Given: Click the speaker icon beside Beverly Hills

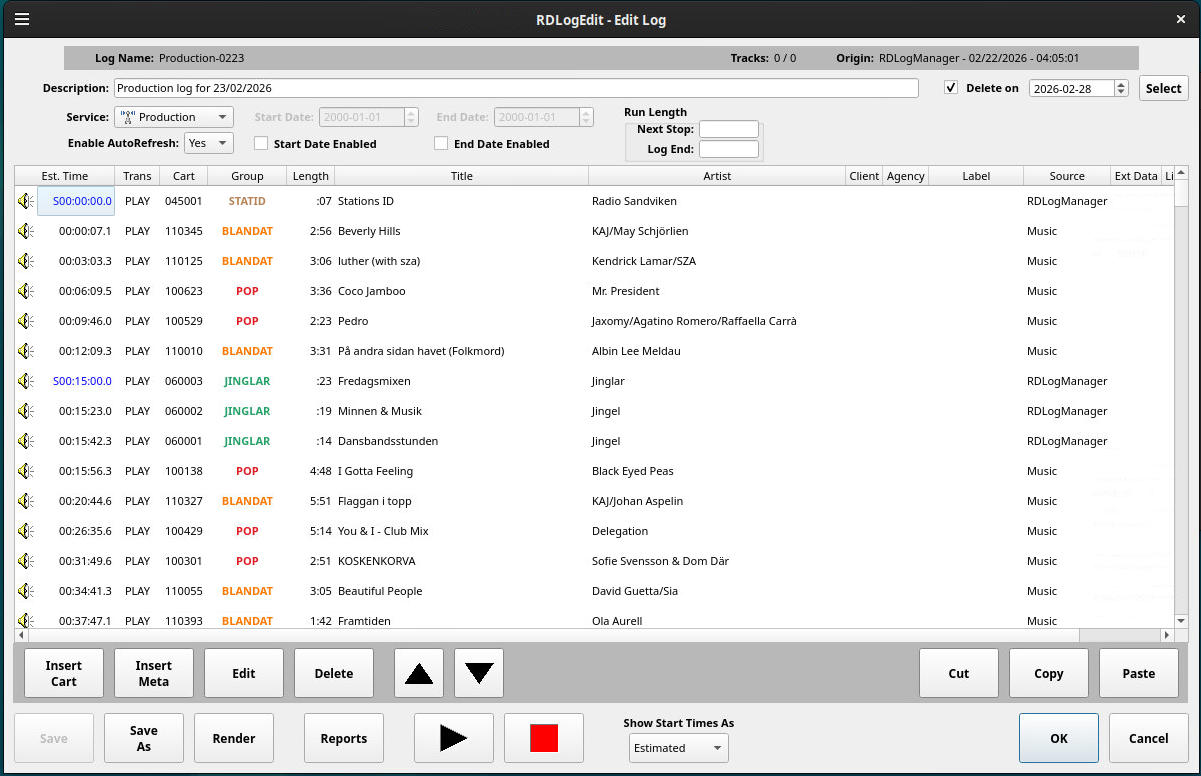Looking at the screenshot, I should click(x=26, y=231).
